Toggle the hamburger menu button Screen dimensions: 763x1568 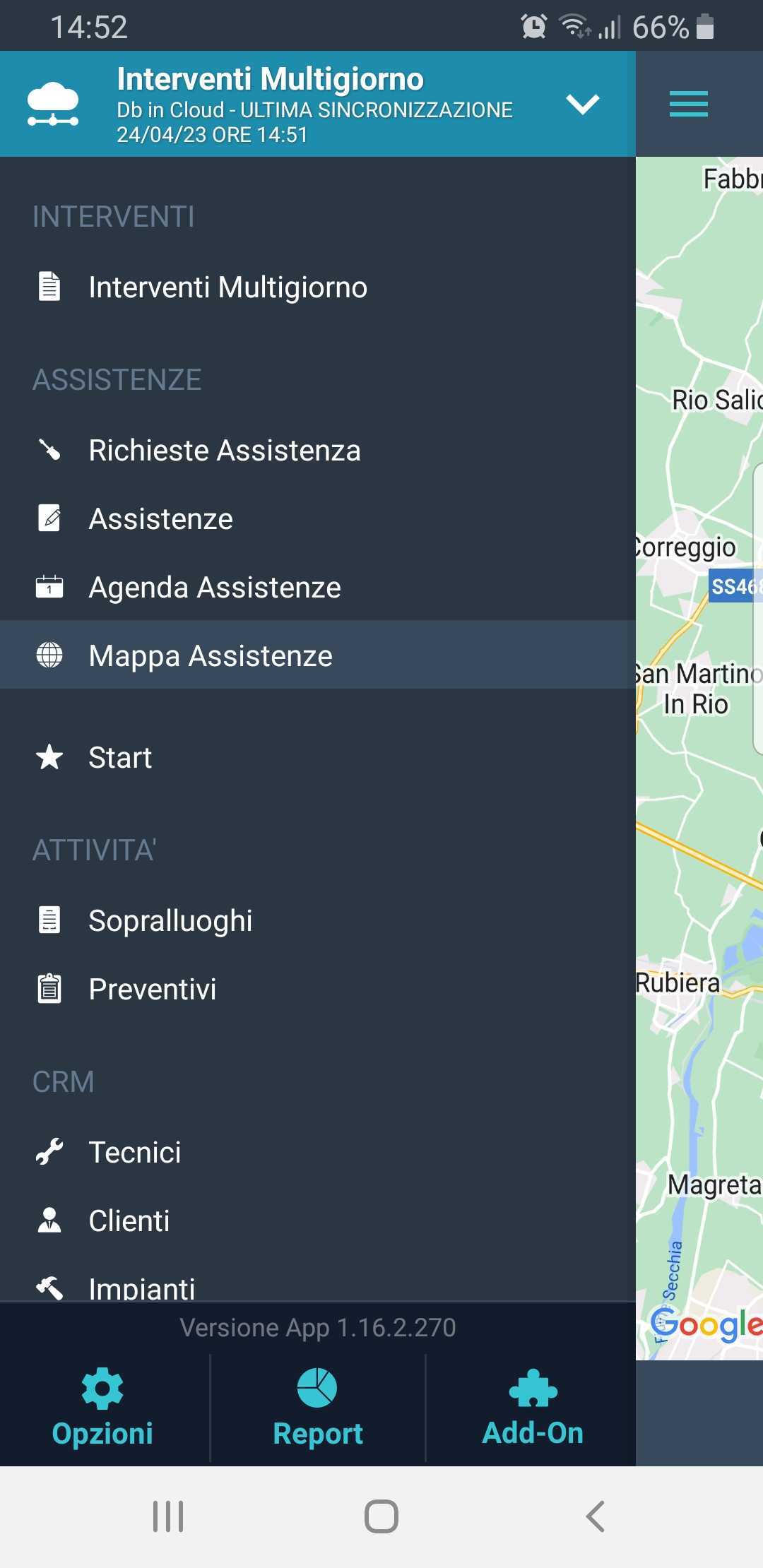pyautogui.click(x=688, y=105)
